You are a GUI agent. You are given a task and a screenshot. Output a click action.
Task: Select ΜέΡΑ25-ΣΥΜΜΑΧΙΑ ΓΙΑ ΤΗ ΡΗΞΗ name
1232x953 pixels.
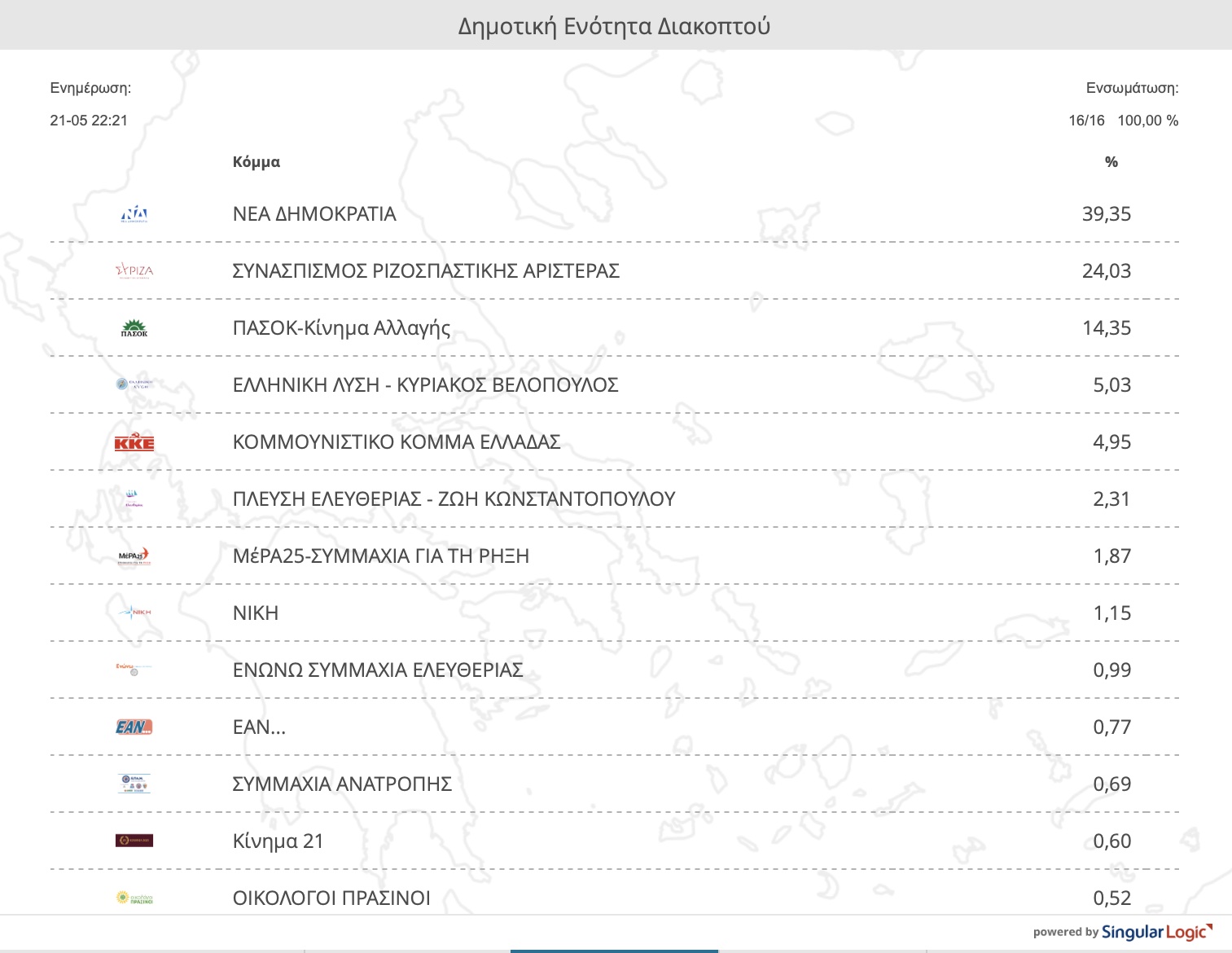(381, 556)
